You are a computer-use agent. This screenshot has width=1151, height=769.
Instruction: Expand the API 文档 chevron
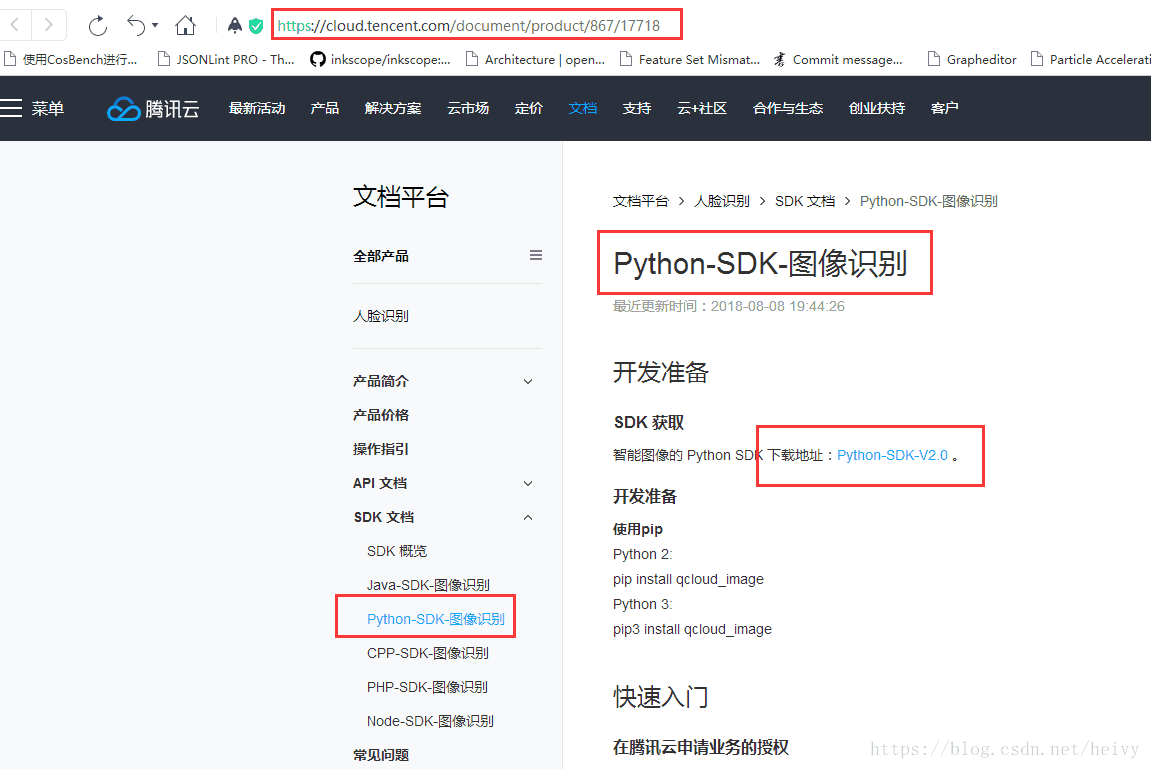click(x=528, y=484)
